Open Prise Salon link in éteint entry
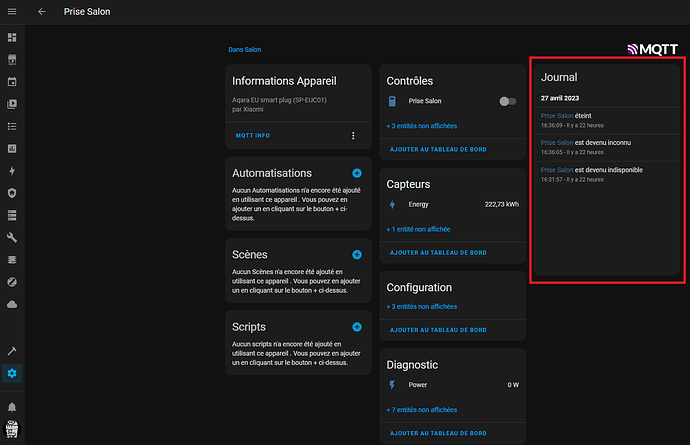This screenshot has width=690, height=445. pos(557,116)
